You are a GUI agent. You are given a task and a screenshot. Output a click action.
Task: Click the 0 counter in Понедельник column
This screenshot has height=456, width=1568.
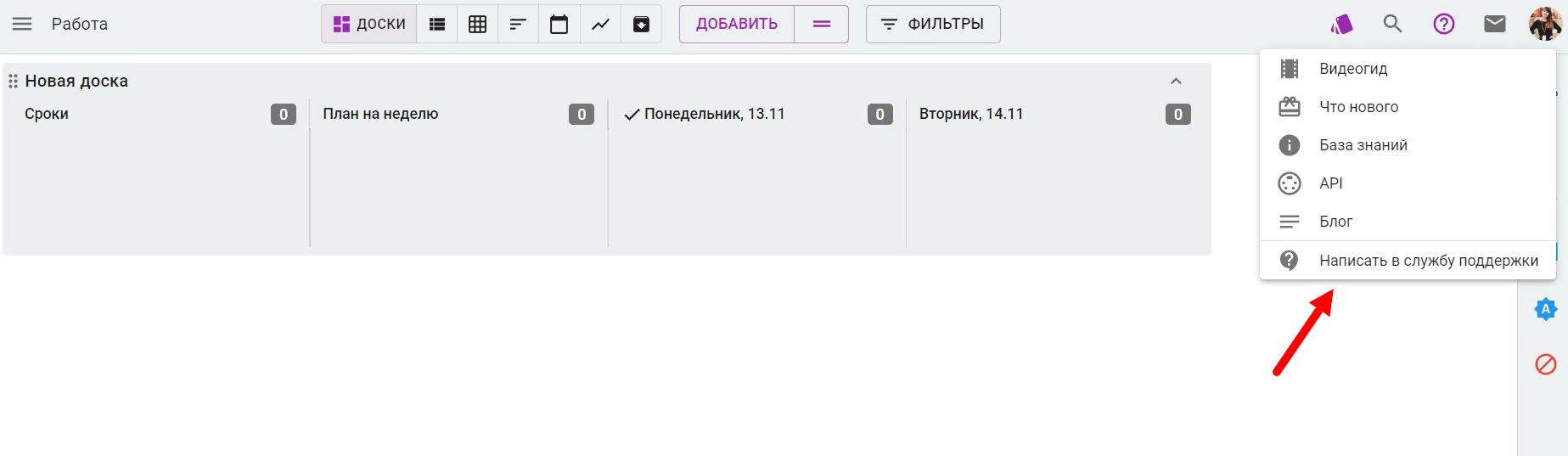pos(880,114)
